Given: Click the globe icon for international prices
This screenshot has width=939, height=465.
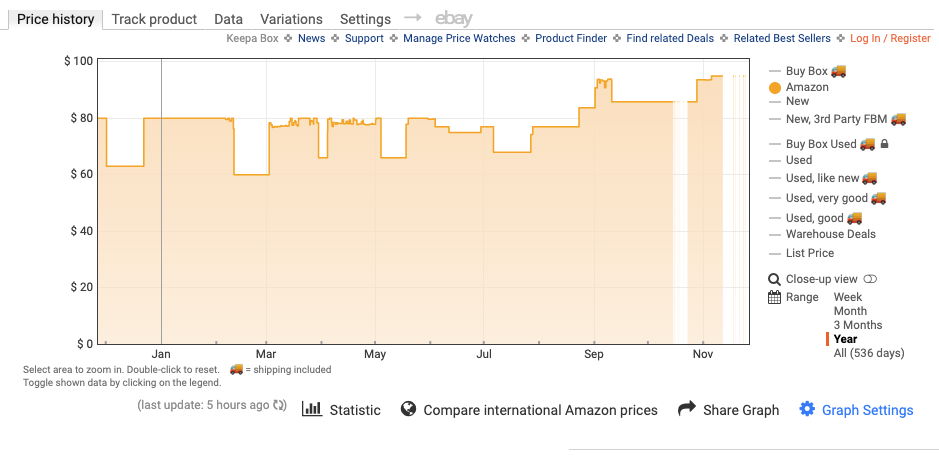Looking at the screenshot, I should point(408,409).
